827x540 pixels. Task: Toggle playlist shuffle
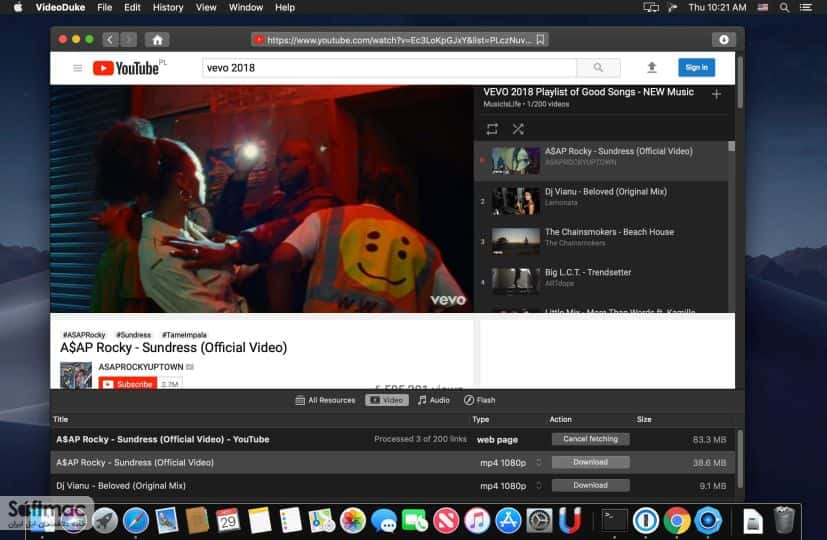(x=518, y=129)
